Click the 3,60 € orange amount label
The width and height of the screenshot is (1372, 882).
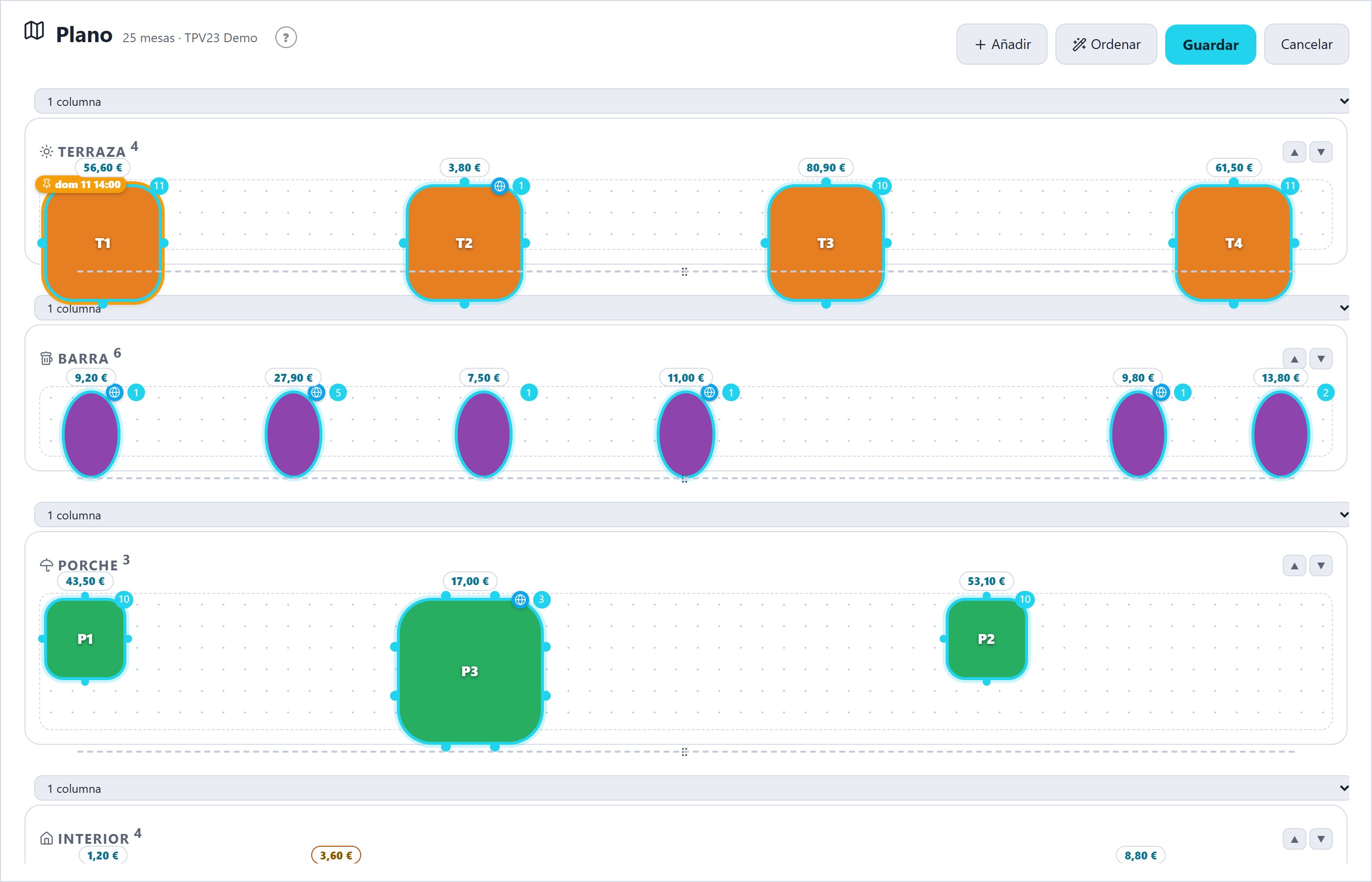point(336,855)
